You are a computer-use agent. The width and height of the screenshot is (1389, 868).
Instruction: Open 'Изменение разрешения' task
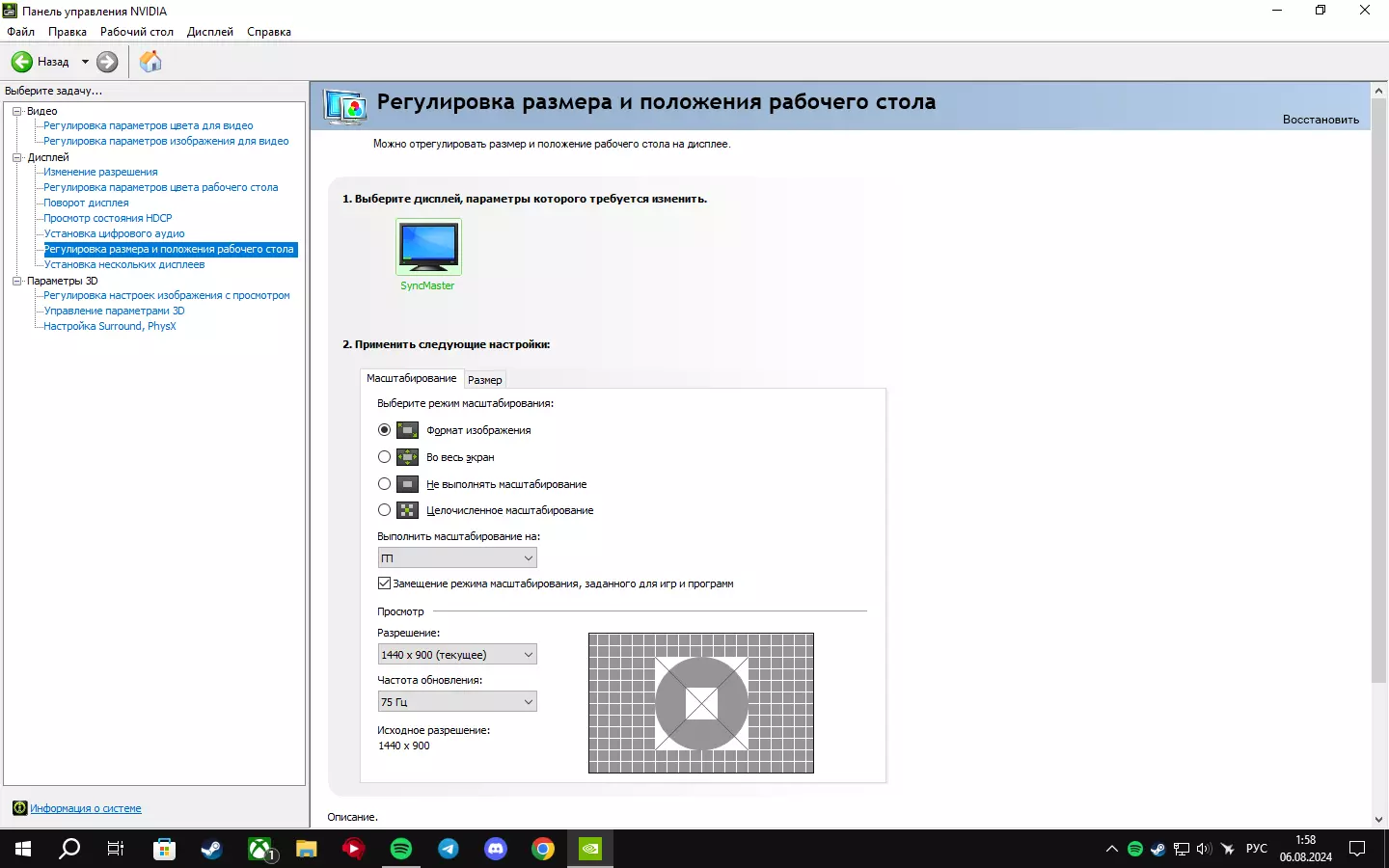point(100,172)
